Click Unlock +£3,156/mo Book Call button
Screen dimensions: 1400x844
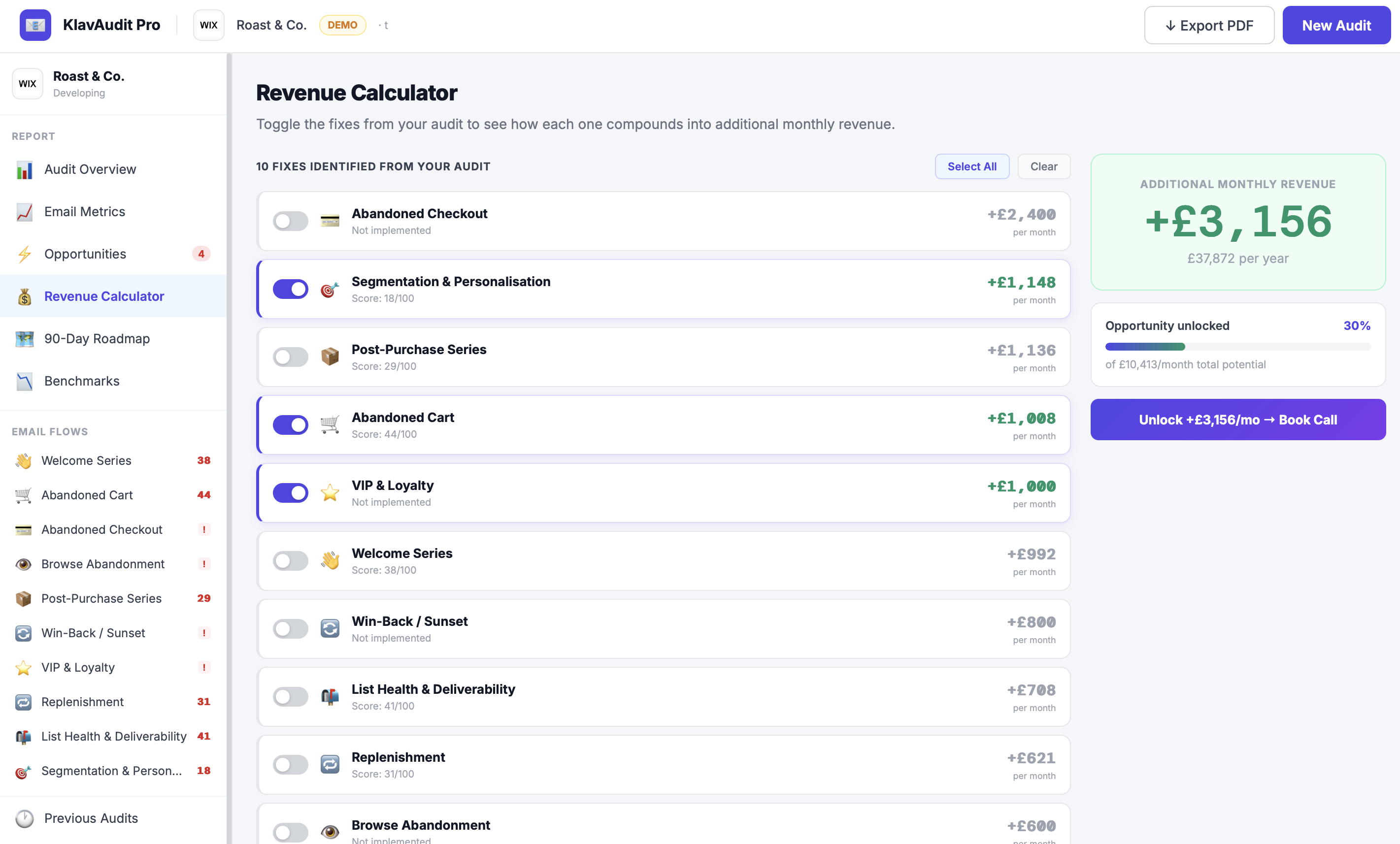pos(1238,420)
